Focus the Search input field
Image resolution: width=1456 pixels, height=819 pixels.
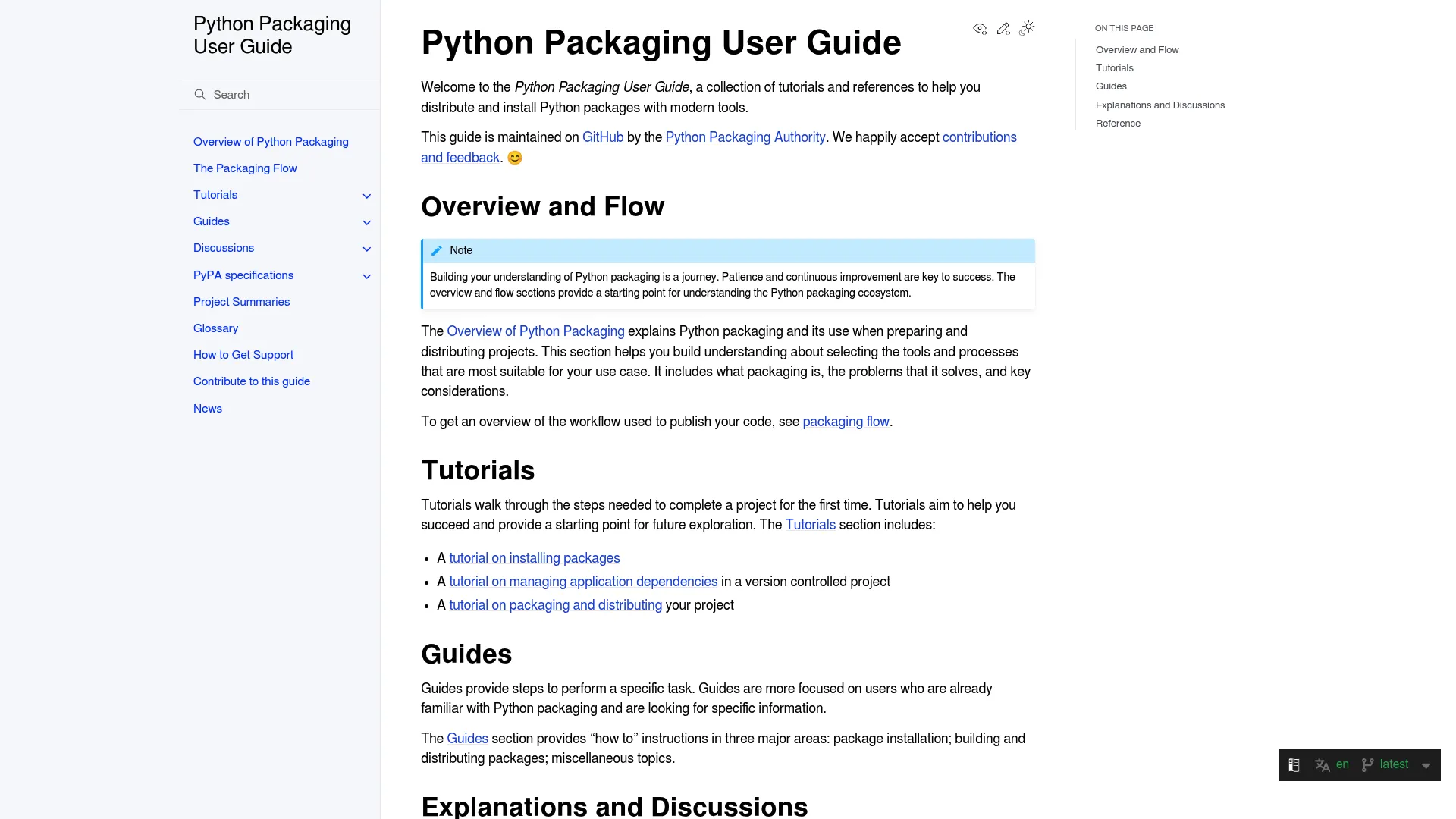(x=280, y=95)
